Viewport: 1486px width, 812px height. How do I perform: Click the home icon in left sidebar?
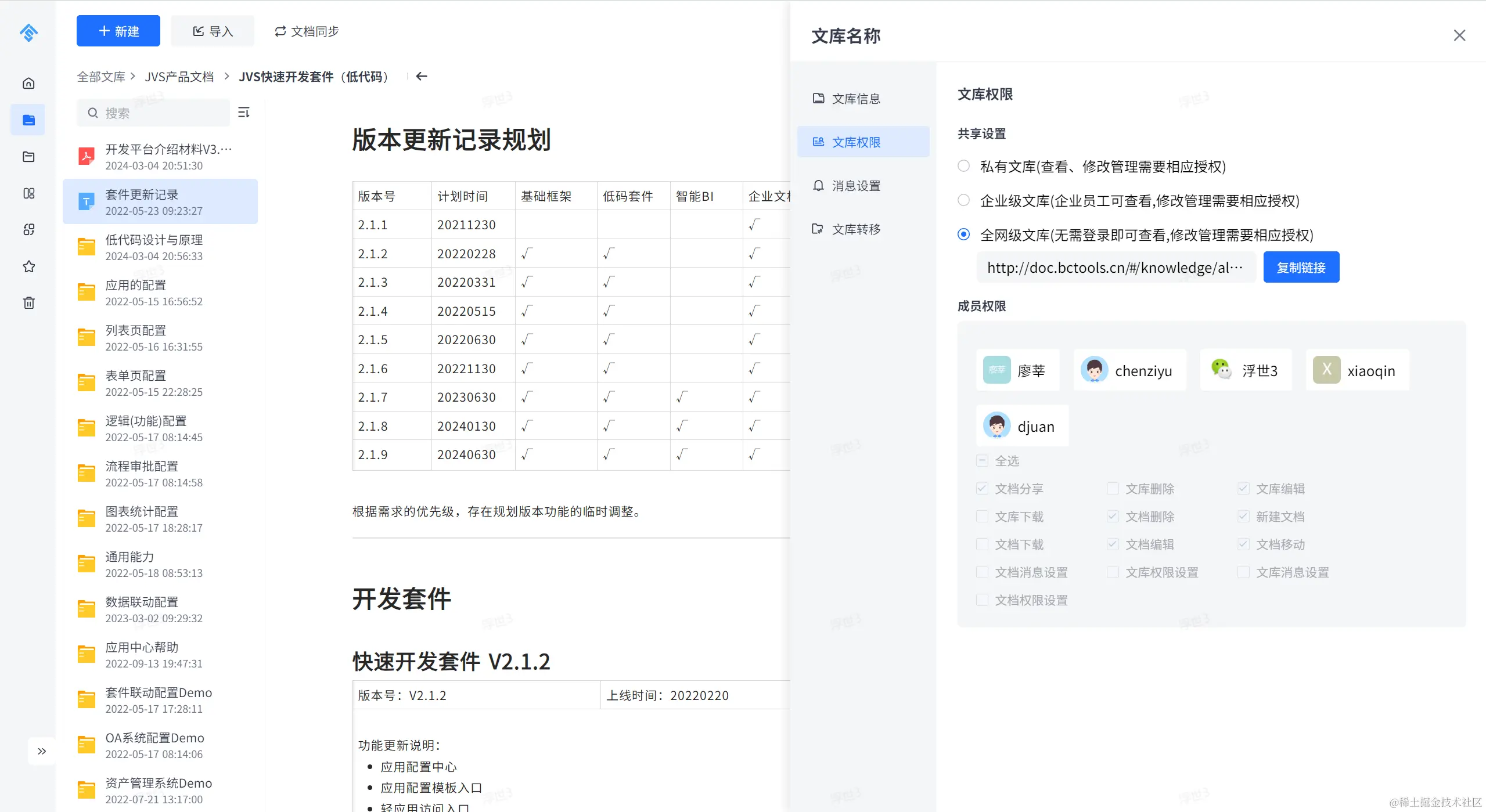click(28, 83)
